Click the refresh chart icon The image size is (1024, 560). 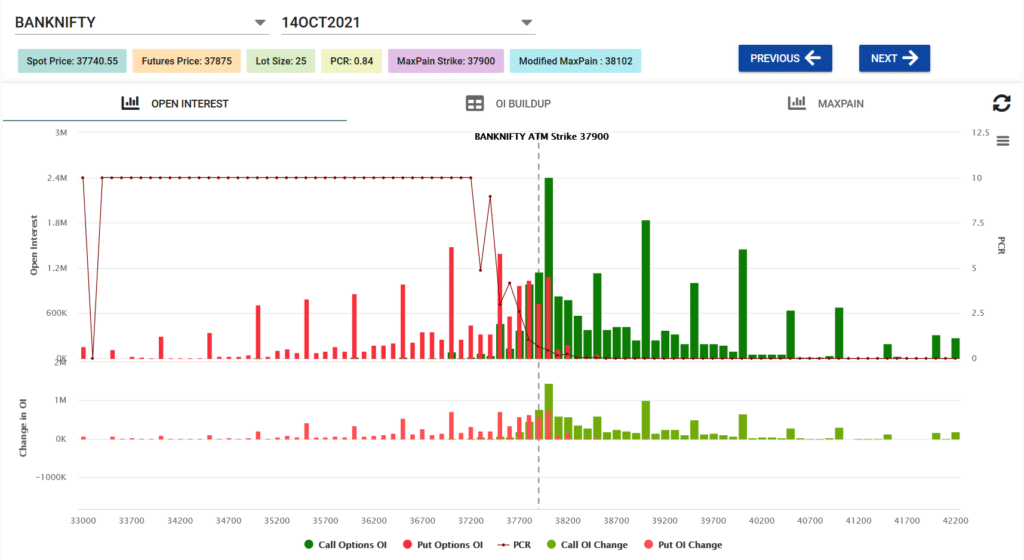coord(1001,103)
